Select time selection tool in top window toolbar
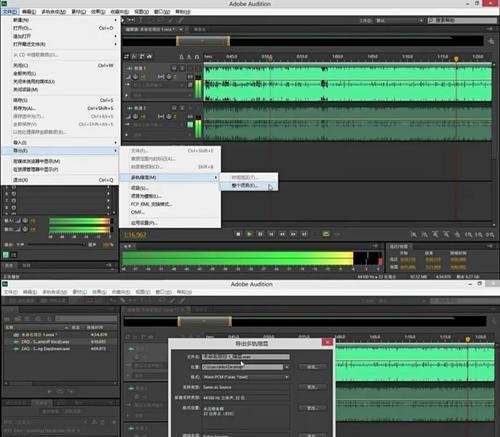 [x=141, y=20]
